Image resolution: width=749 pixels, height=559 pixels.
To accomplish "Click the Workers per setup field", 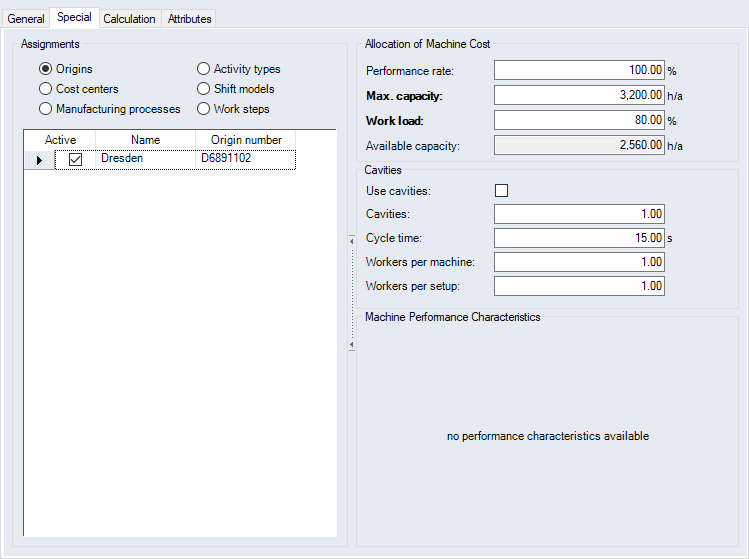I will (579, 286).
